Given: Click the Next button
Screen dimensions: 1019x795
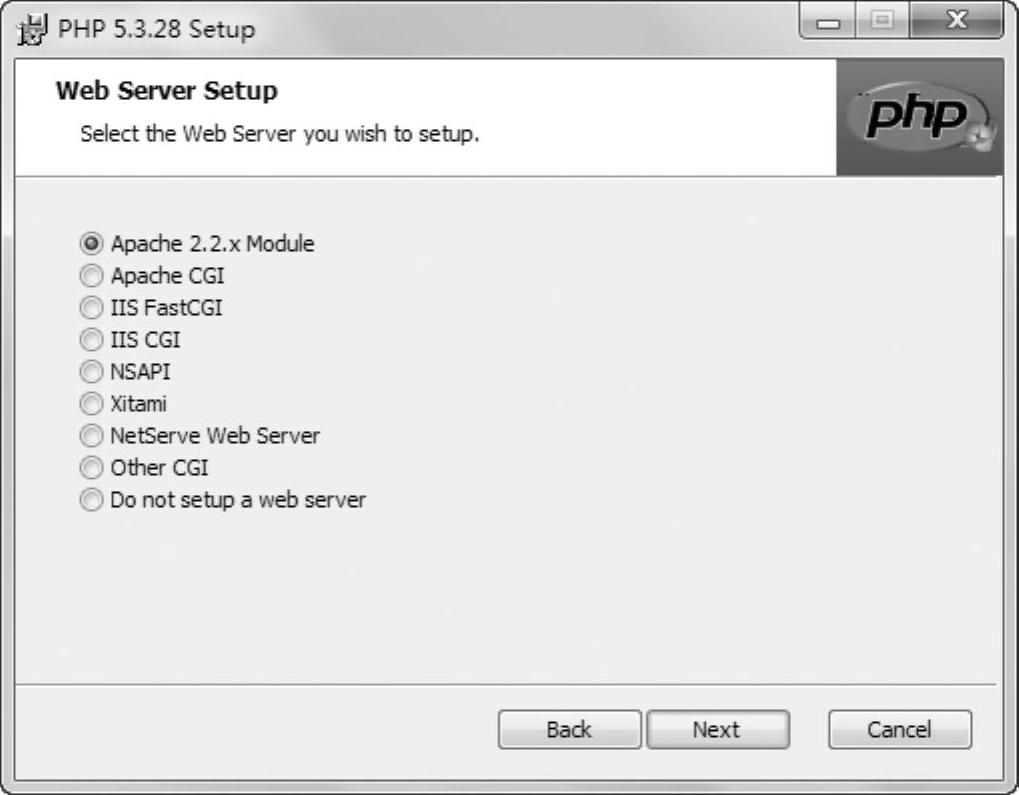Looking at the screenshot, I should pos(717,730).
